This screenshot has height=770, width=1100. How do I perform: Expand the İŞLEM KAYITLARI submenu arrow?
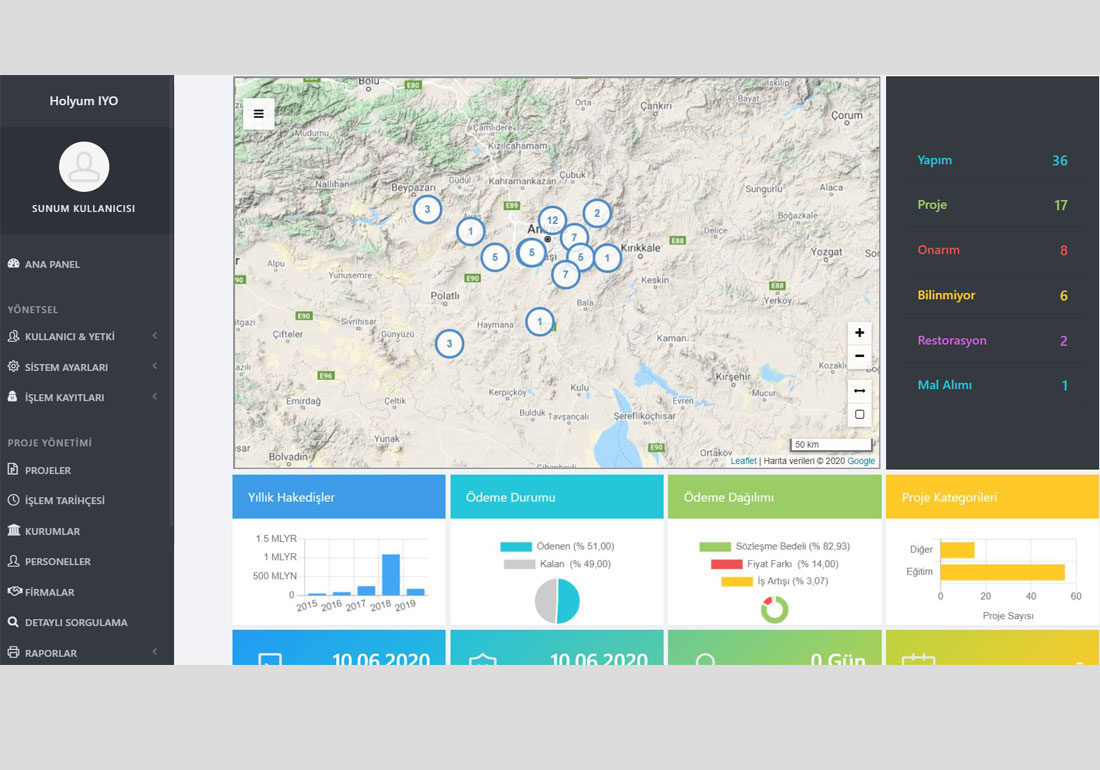click(x=155, y=396)
